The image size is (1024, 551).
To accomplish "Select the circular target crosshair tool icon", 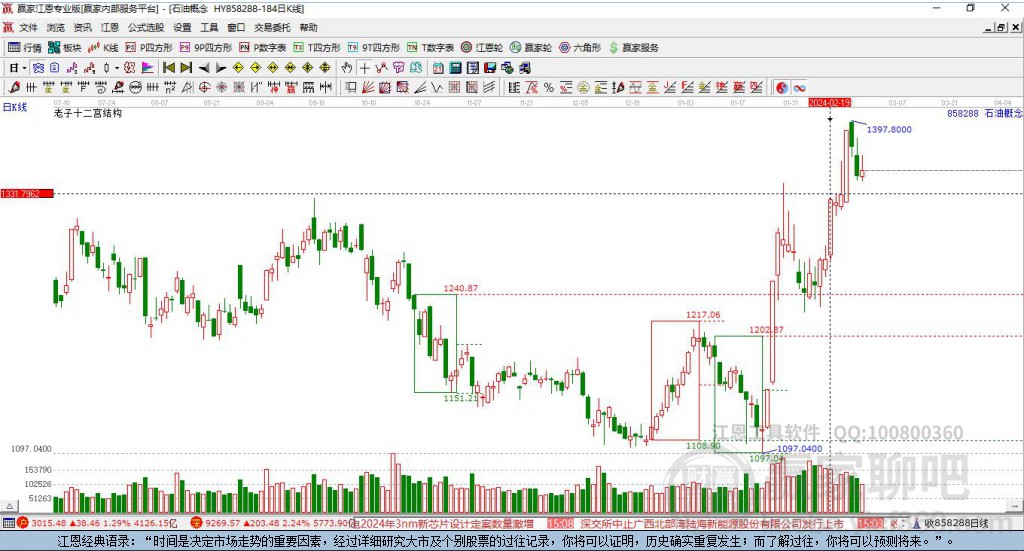I will click(x=204, y=87).
